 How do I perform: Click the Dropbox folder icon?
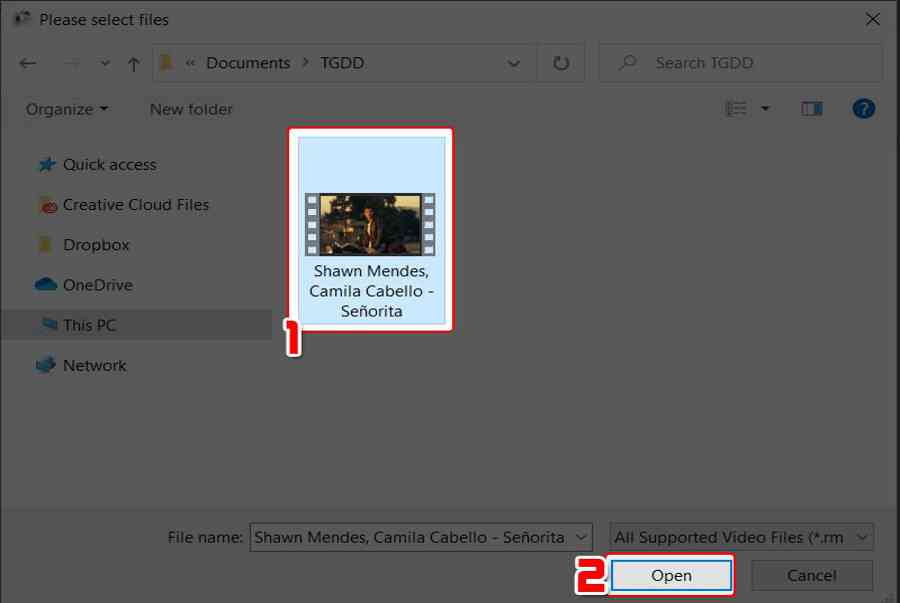45,244
